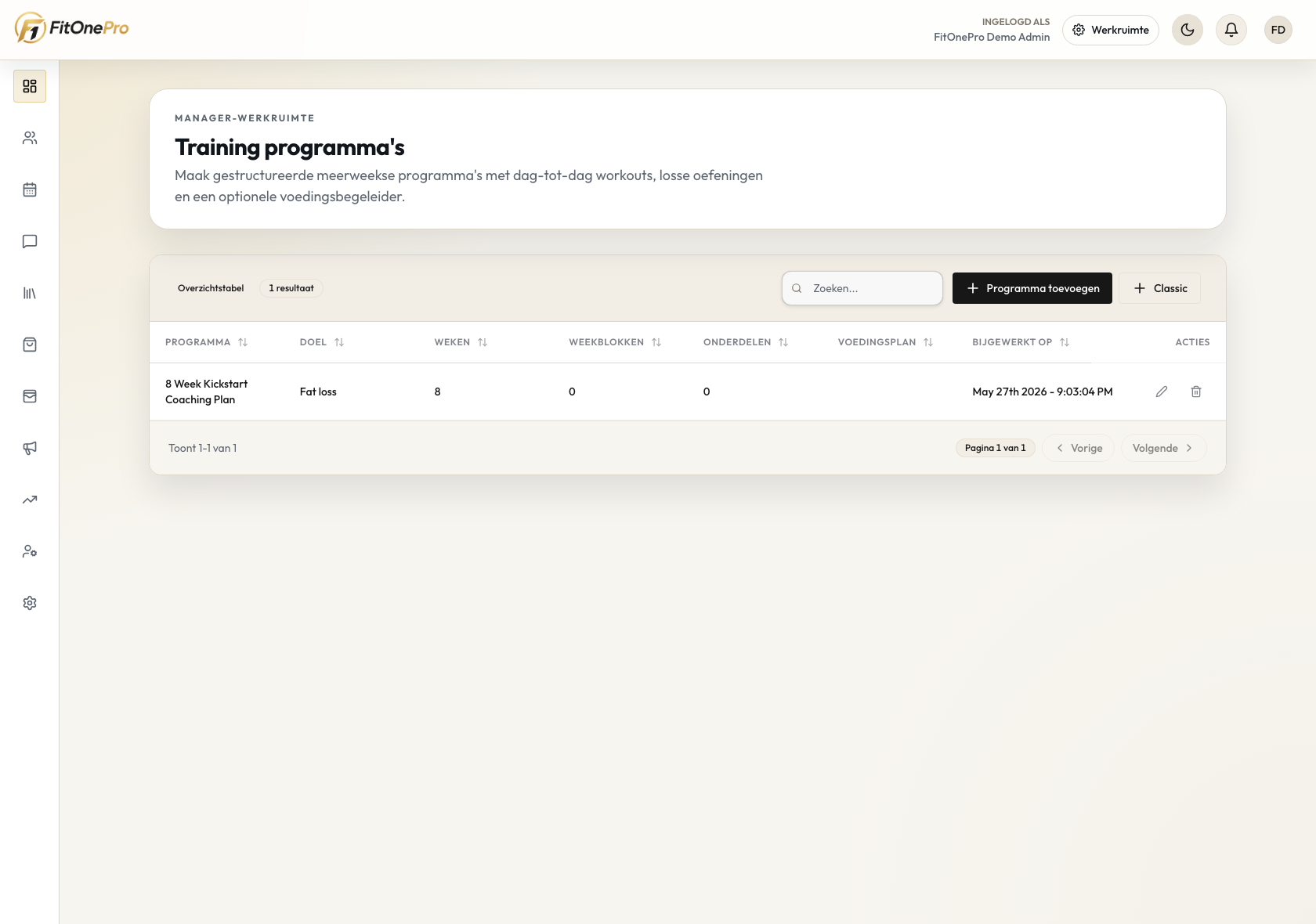
Task: Click the Classic add button
Action: click(1159, 288)
